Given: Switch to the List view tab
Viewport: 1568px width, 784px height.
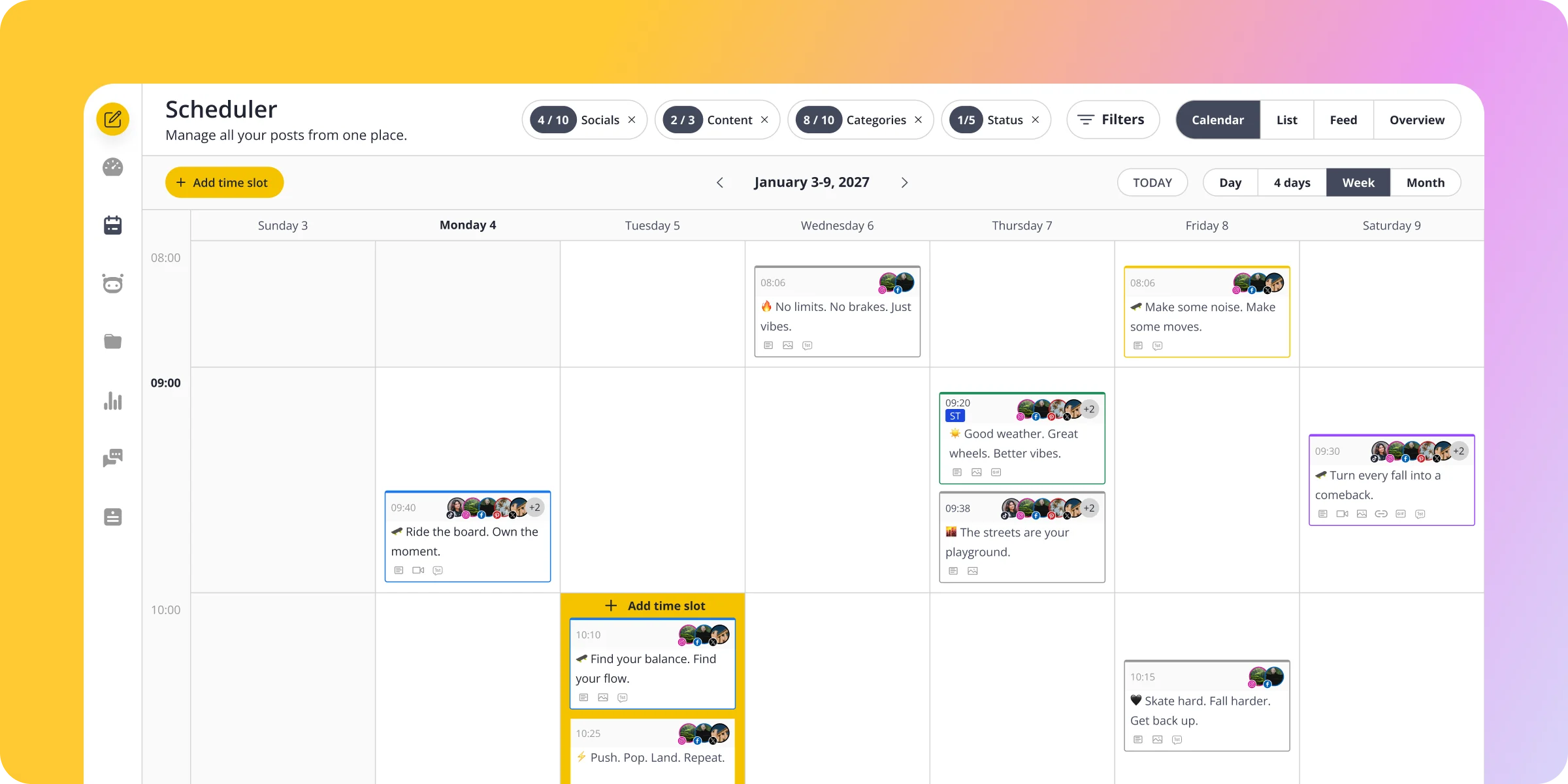Looking at the screenshot, I should [1286, 120].
